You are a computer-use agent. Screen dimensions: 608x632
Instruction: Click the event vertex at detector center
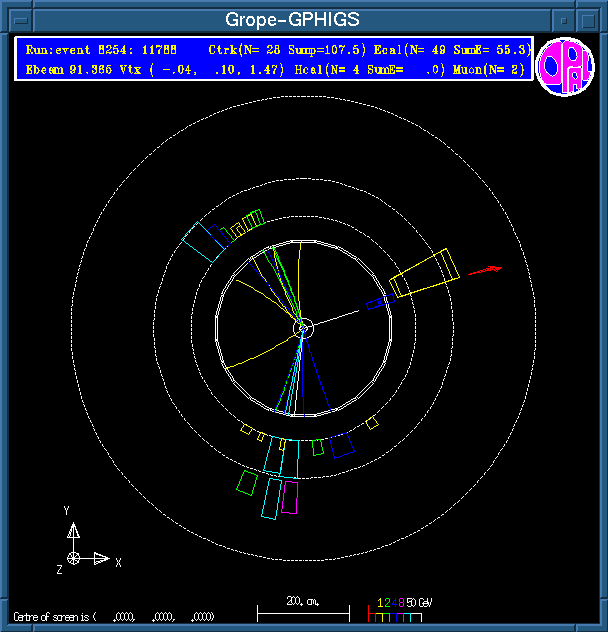(304, 327)
